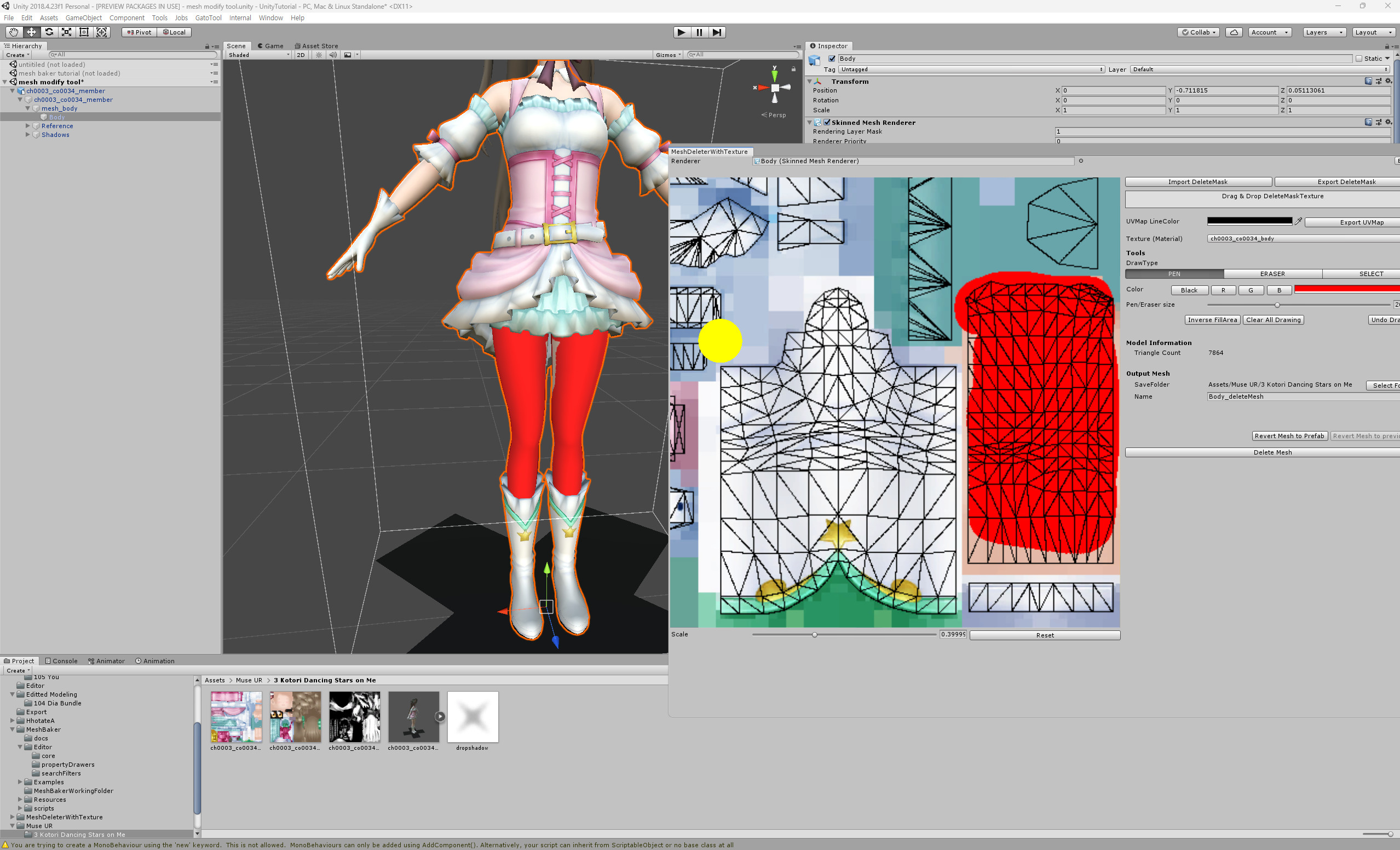Select the Move tool

31,32
